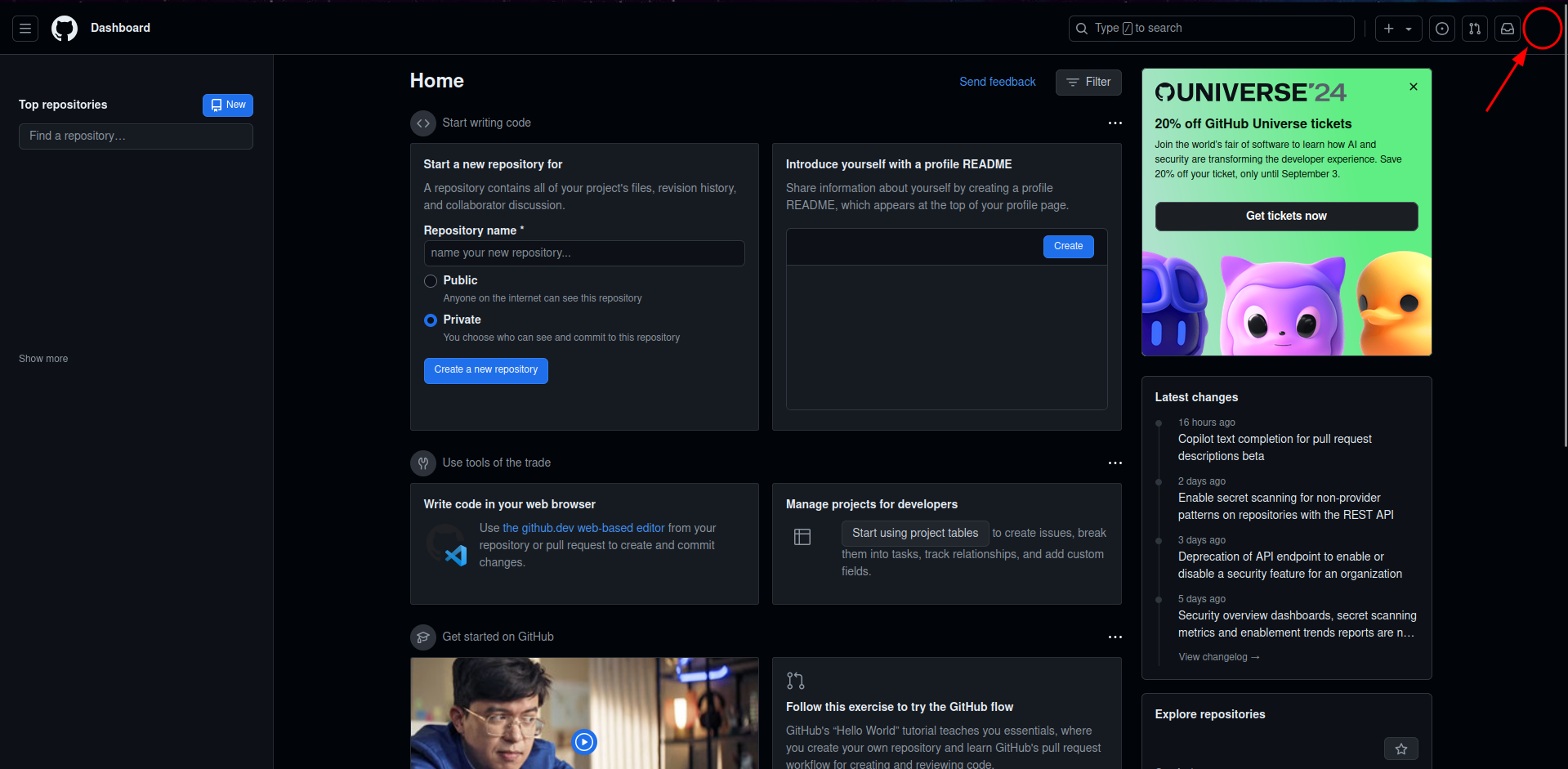
Task: Open the github.dev web-based editor link
Action: point(583,528)
